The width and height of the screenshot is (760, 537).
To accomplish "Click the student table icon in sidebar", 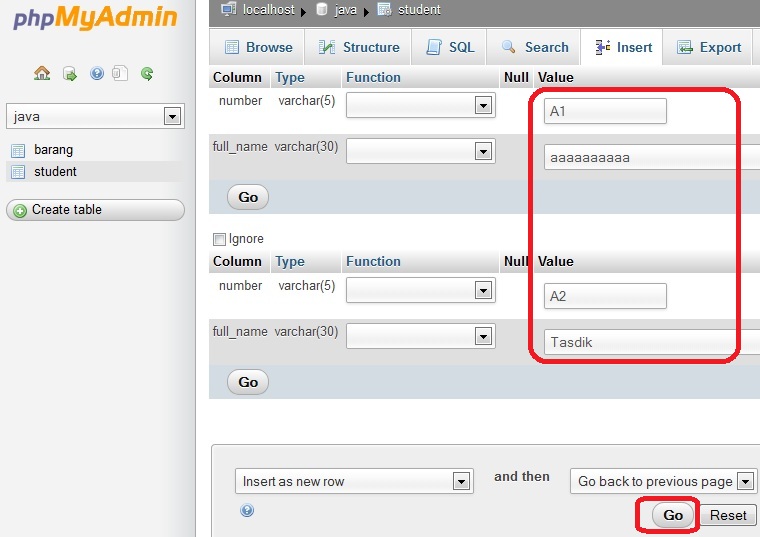I will coord(18,172).
